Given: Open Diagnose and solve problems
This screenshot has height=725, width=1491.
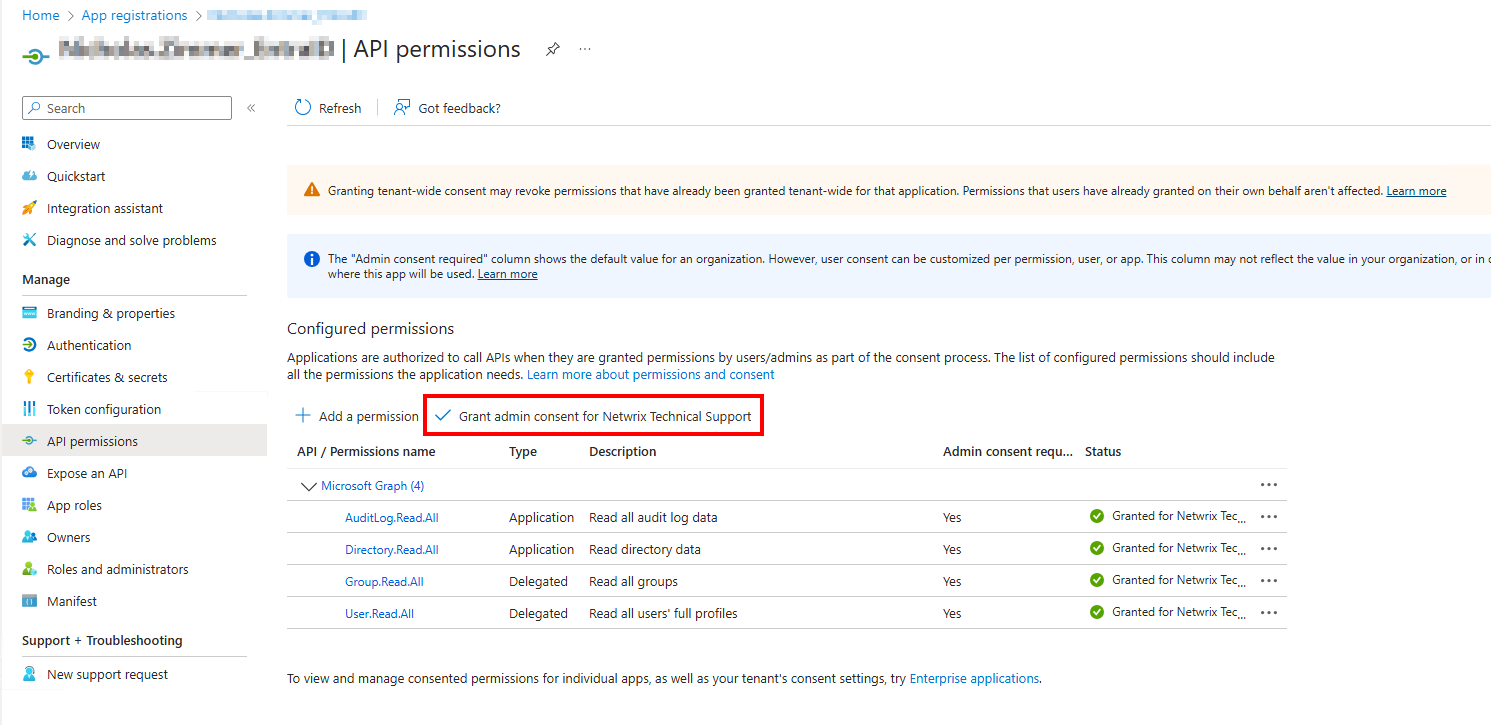Looking at the screenshot, I should [x=131, y=240].
